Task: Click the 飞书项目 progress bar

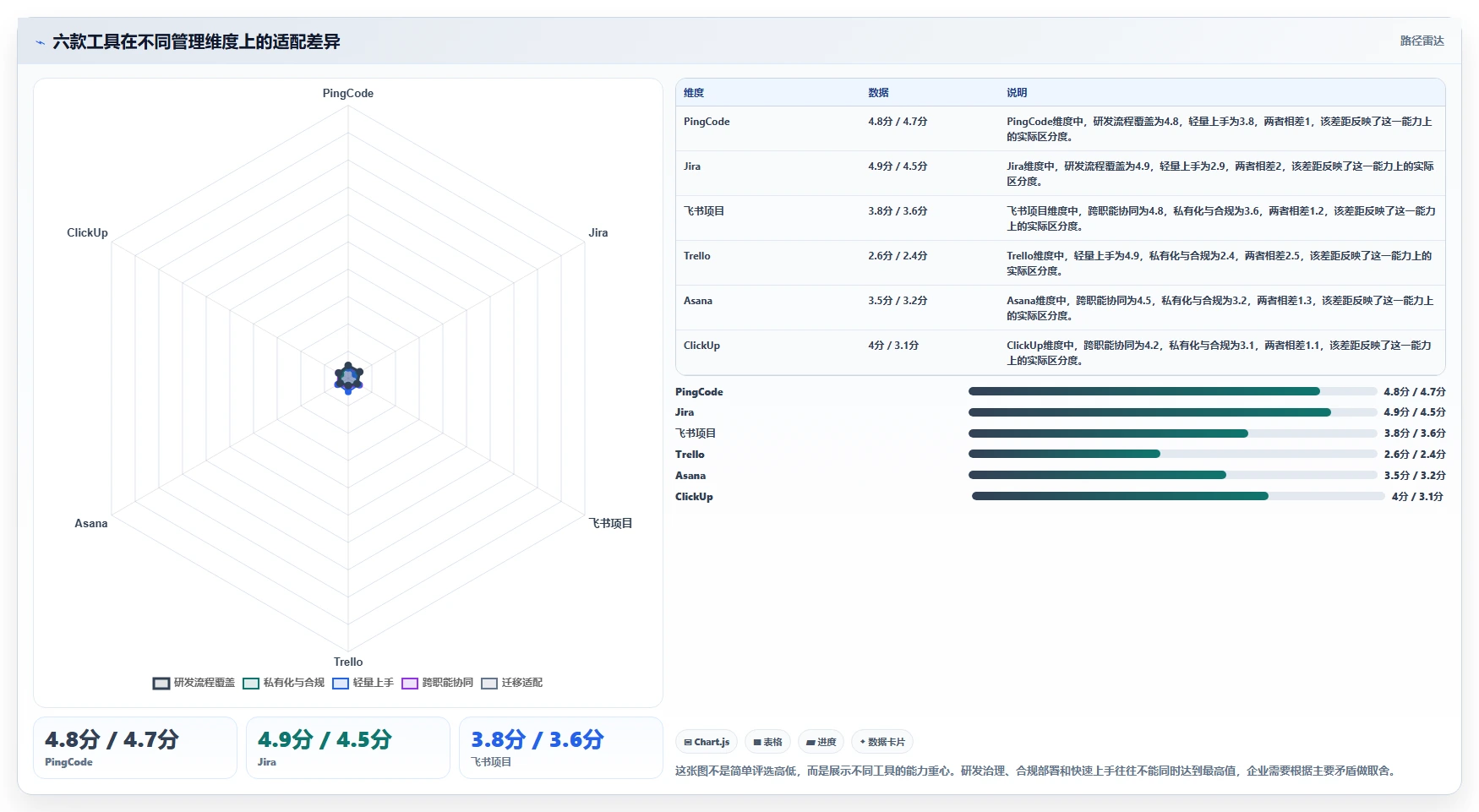Action: (x=1173, y=433)
